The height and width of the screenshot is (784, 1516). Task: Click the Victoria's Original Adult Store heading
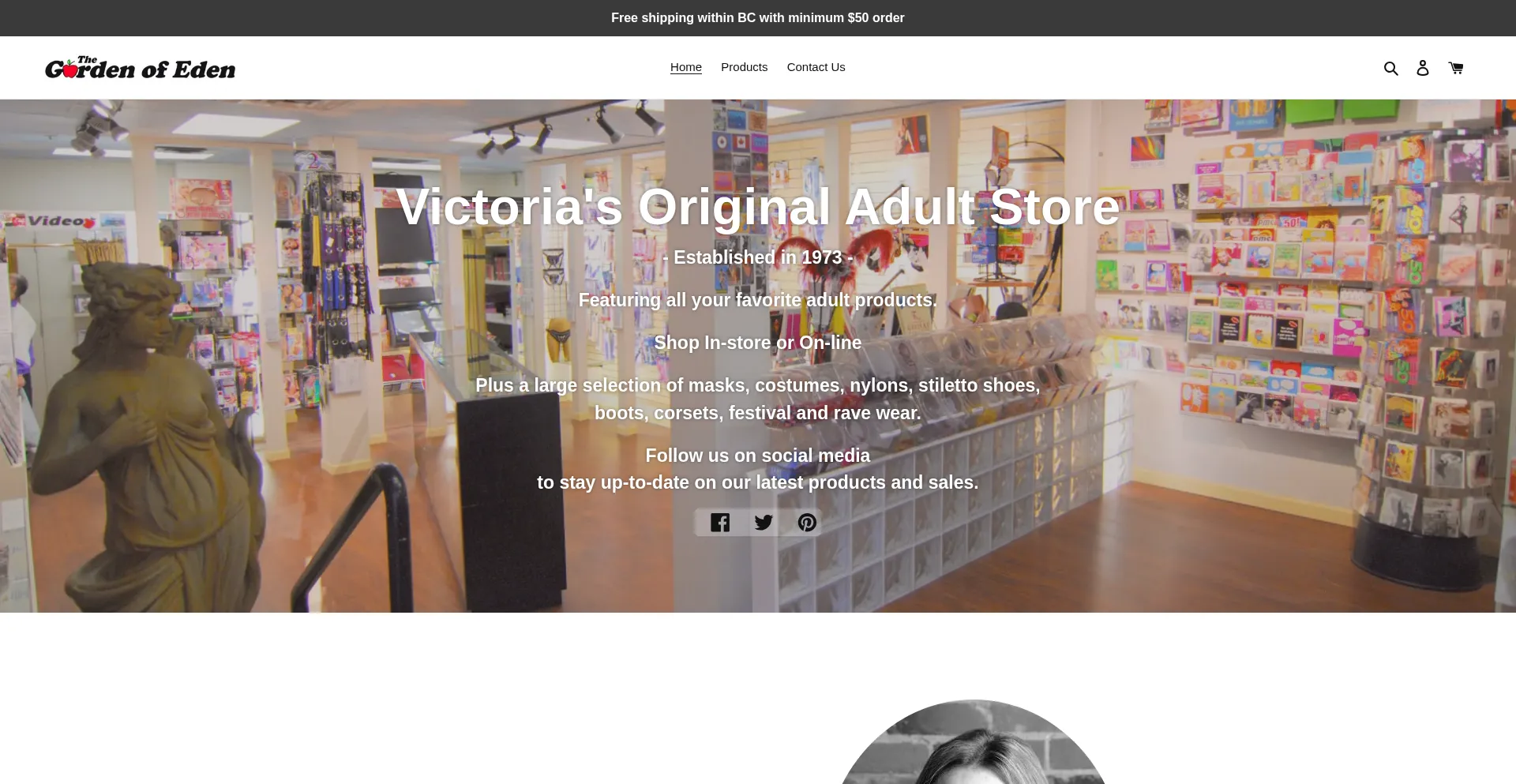[758, 207]
